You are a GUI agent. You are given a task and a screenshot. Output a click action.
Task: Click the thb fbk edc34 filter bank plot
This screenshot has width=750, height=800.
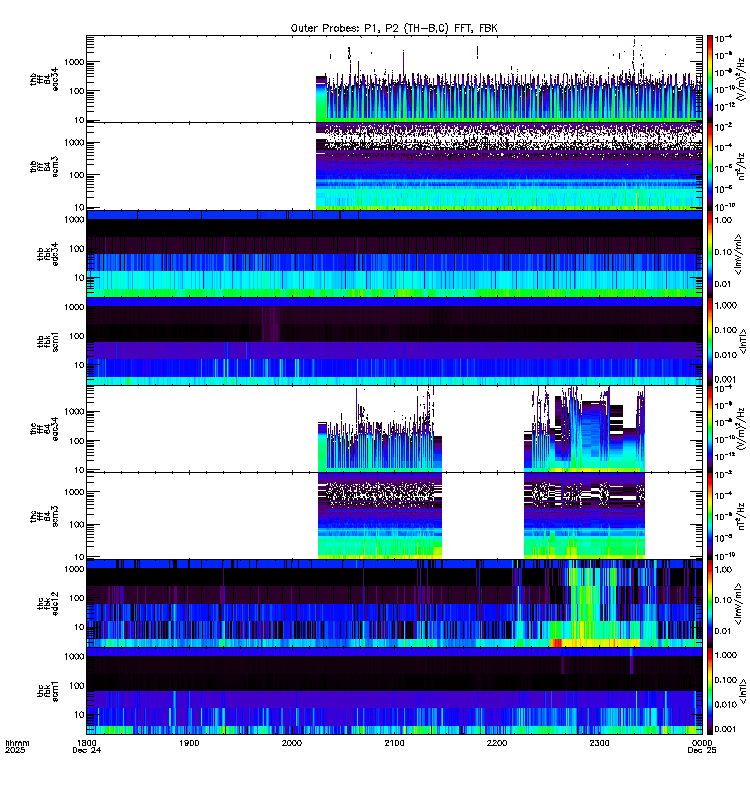tap(394, 254)
